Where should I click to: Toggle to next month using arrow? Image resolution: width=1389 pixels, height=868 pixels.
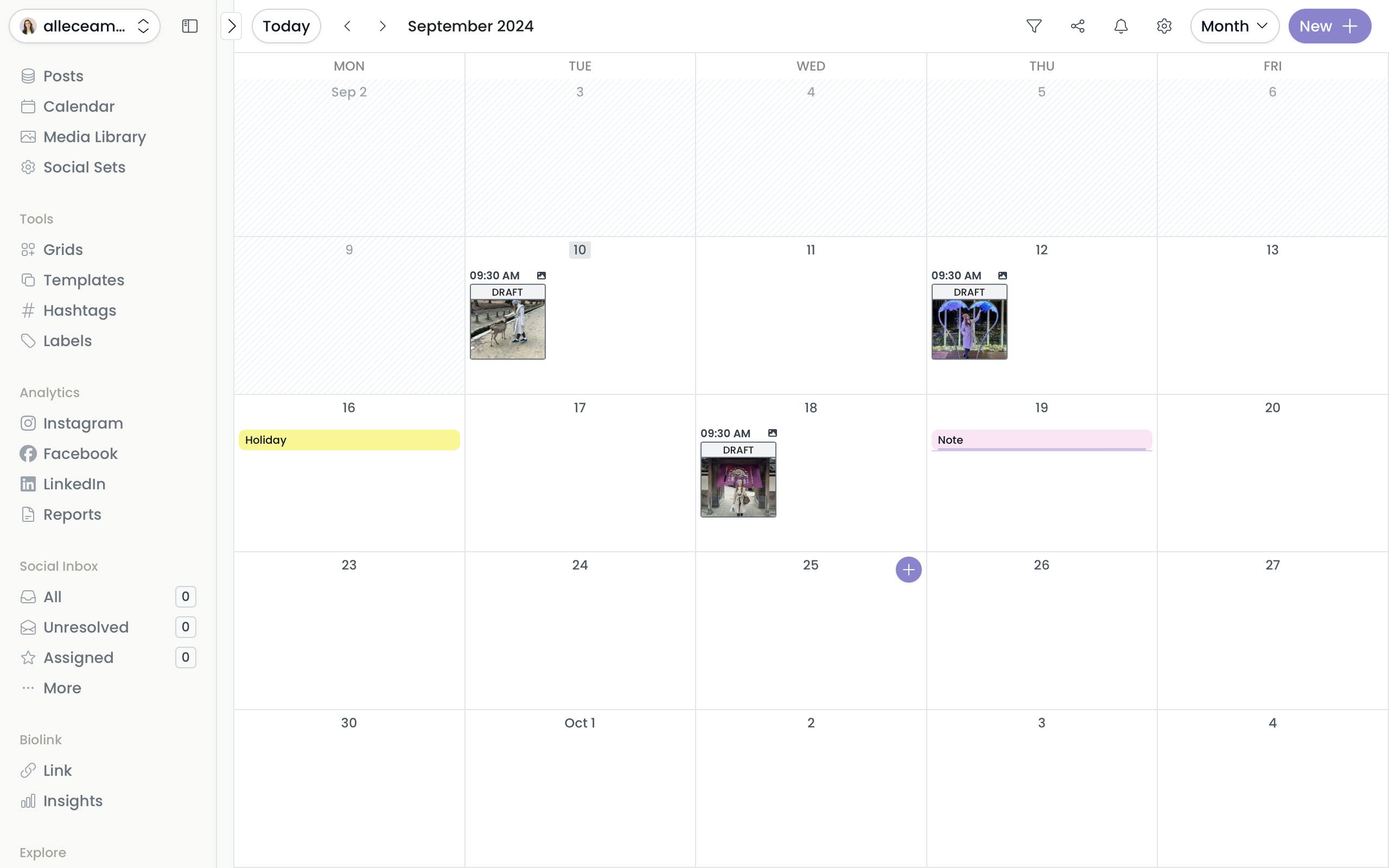pyautogui.click(x=381, y=26)
